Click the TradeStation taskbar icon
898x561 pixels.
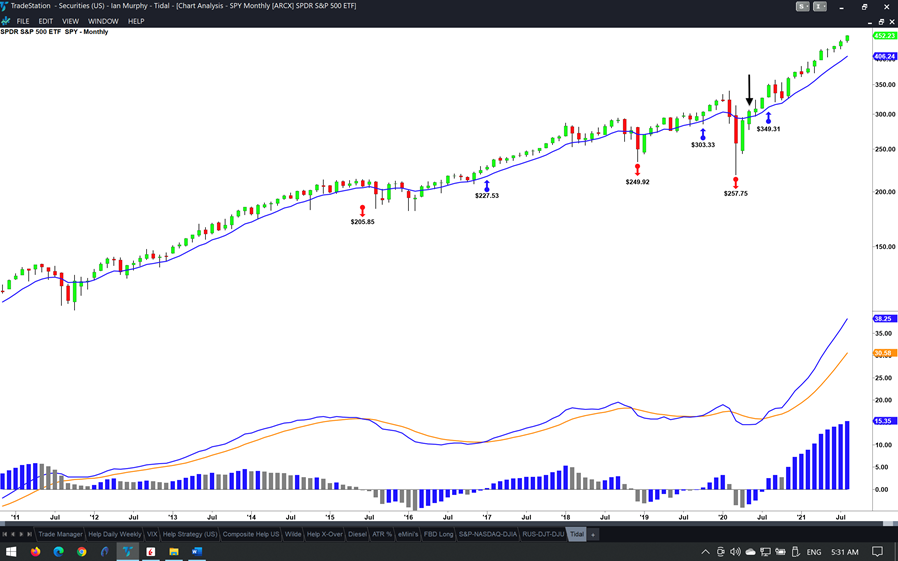click(128, 551)
